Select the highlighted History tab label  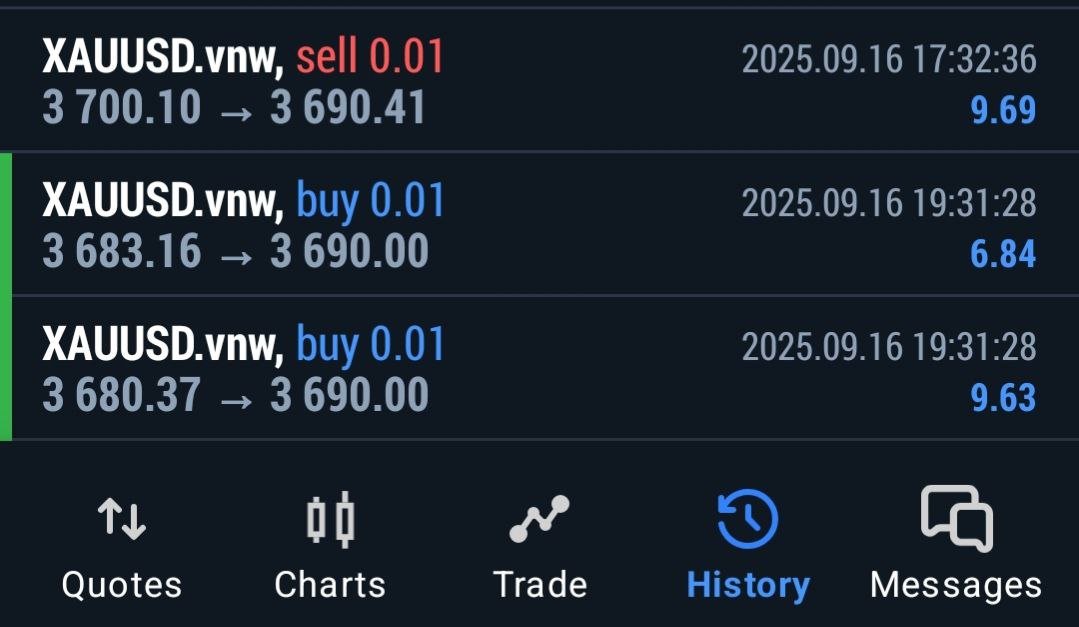[748, 584]
